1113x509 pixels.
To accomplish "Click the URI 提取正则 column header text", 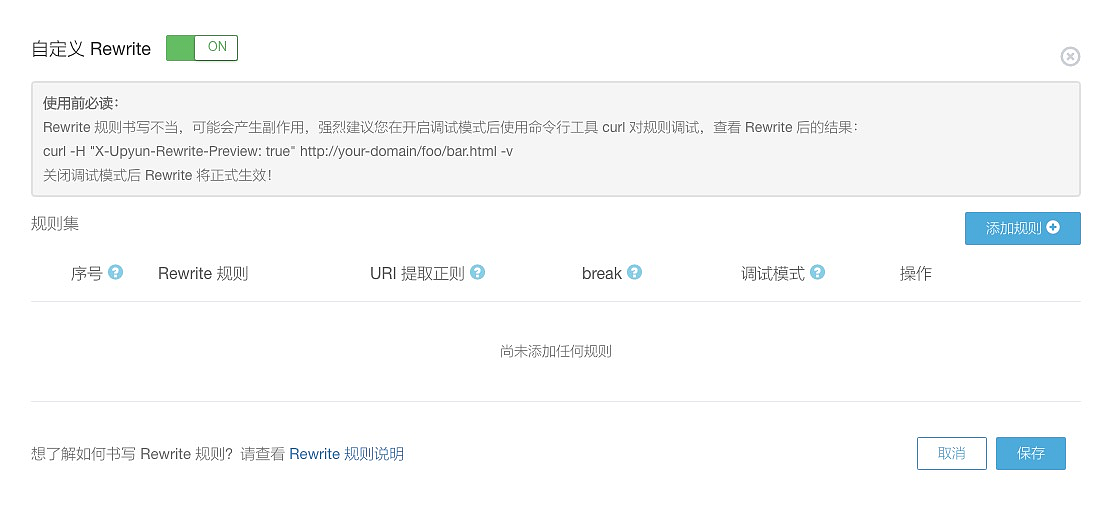I will click(x=417, y=273).
